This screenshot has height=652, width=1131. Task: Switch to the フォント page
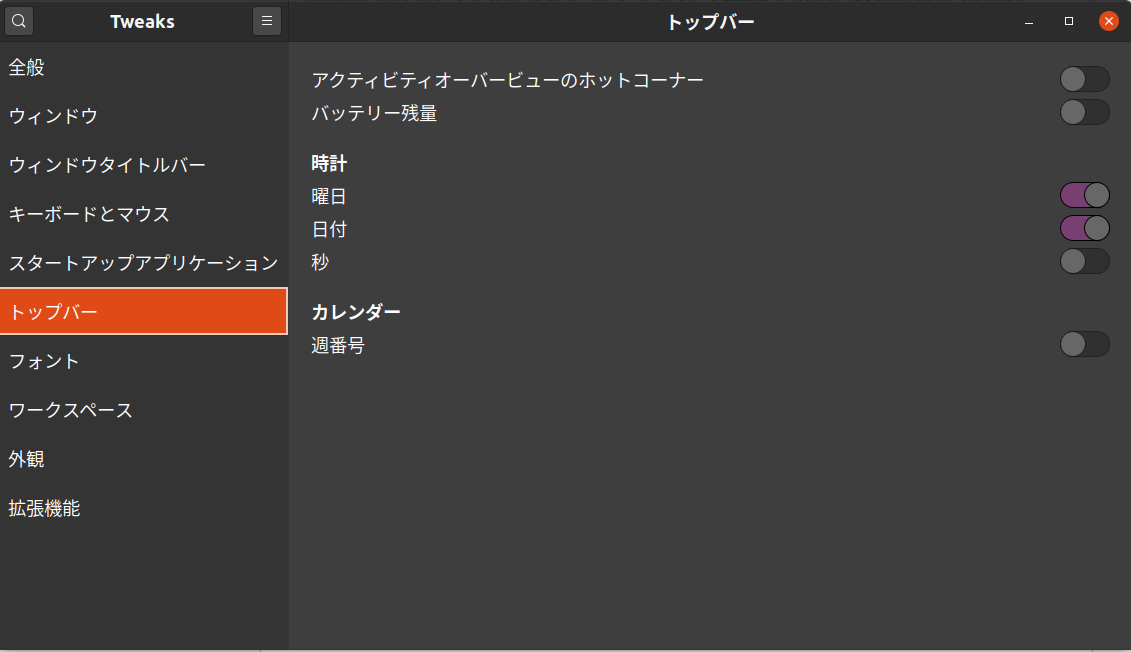click(144, 361)
